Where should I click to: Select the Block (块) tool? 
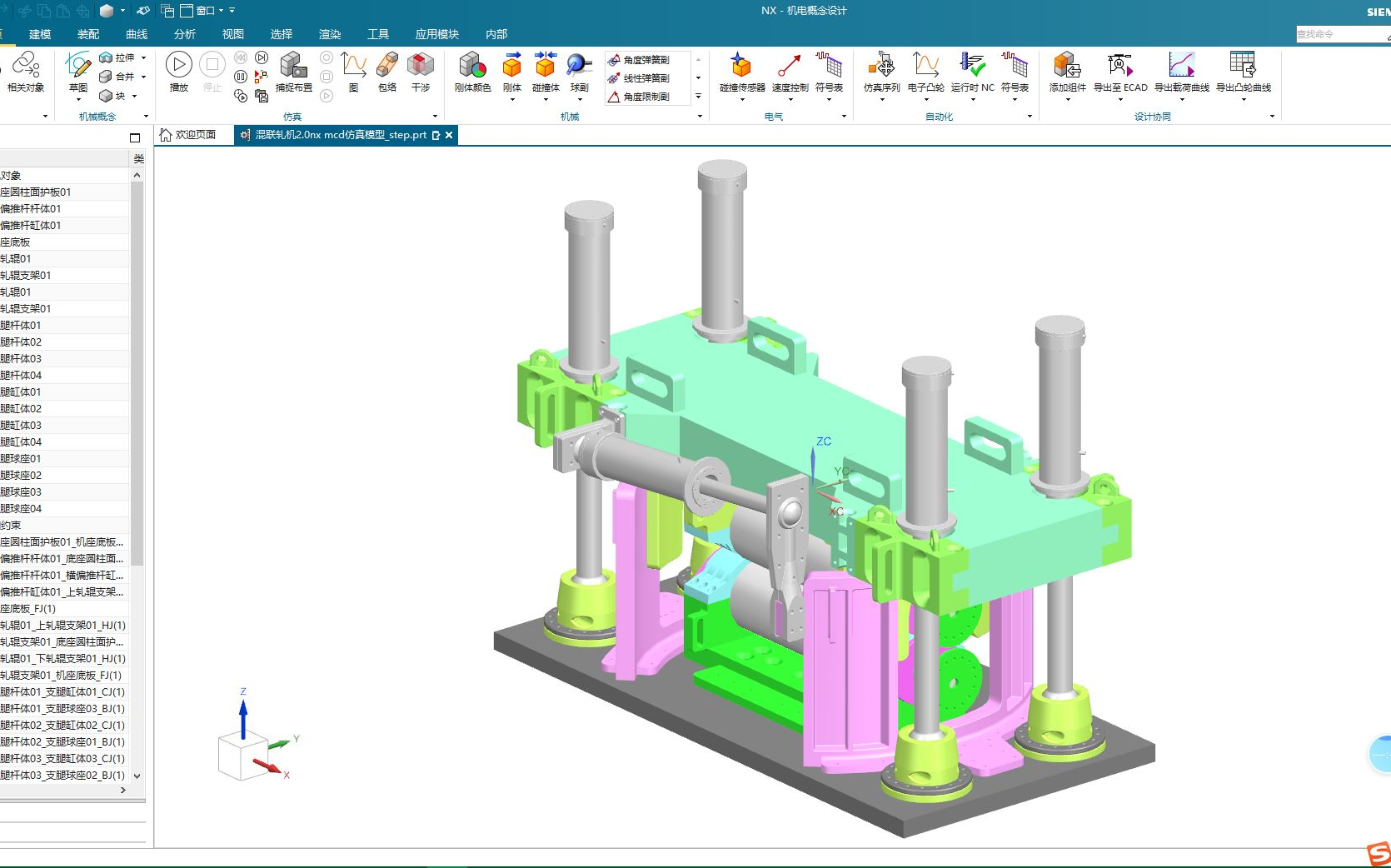(113, 96)
